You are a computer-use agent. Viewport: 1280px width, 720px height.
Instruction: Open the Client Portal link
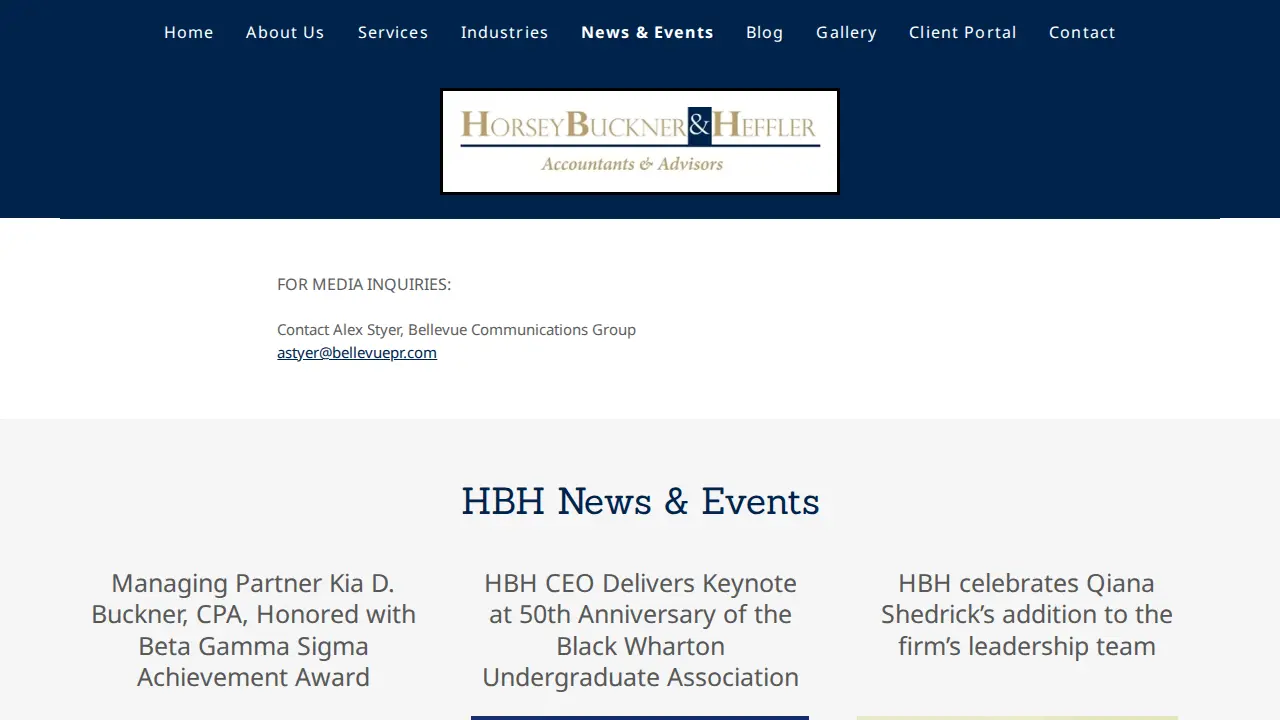point(963,32)
